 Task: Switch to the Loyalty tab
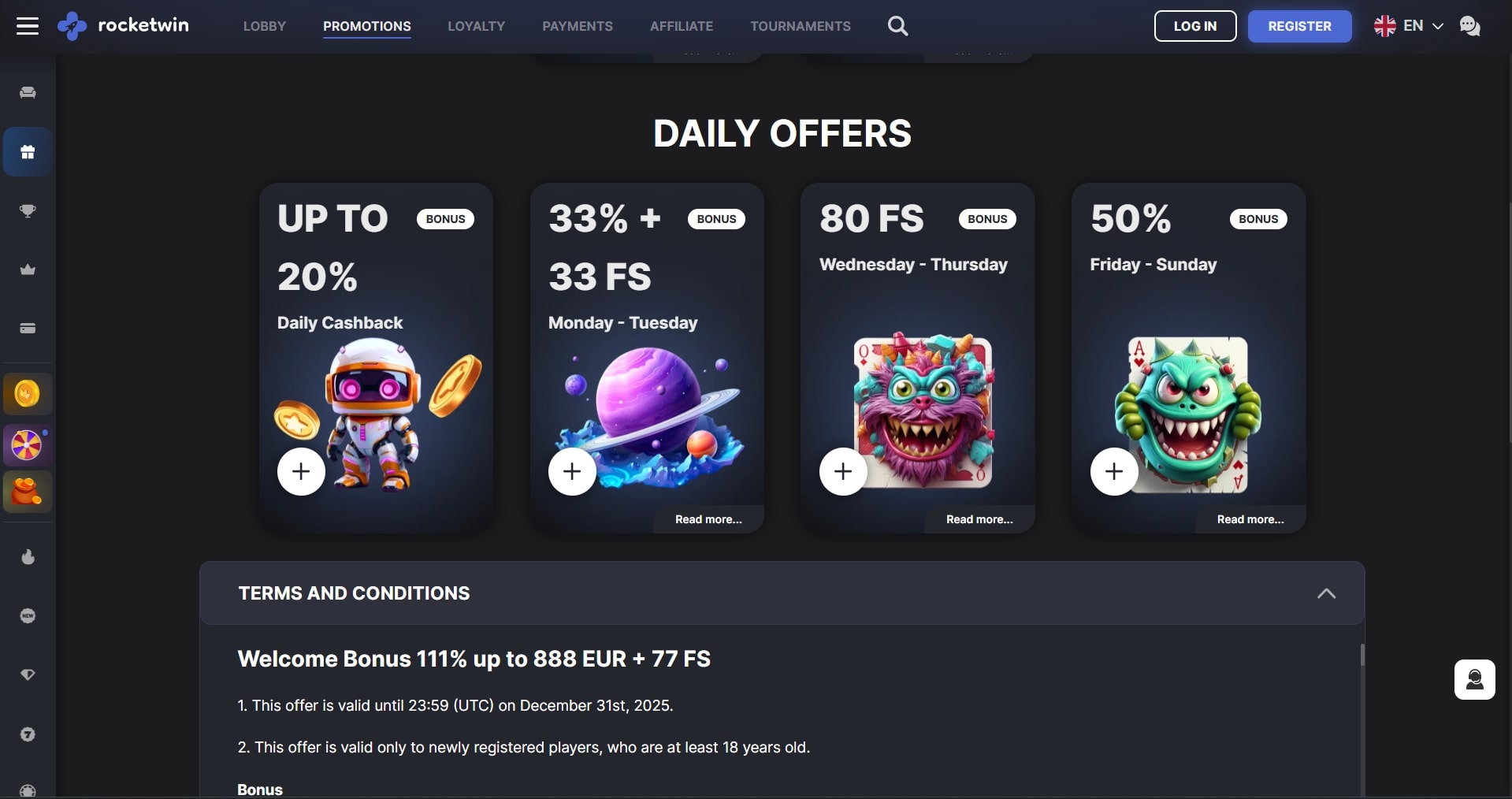point(476,26)
